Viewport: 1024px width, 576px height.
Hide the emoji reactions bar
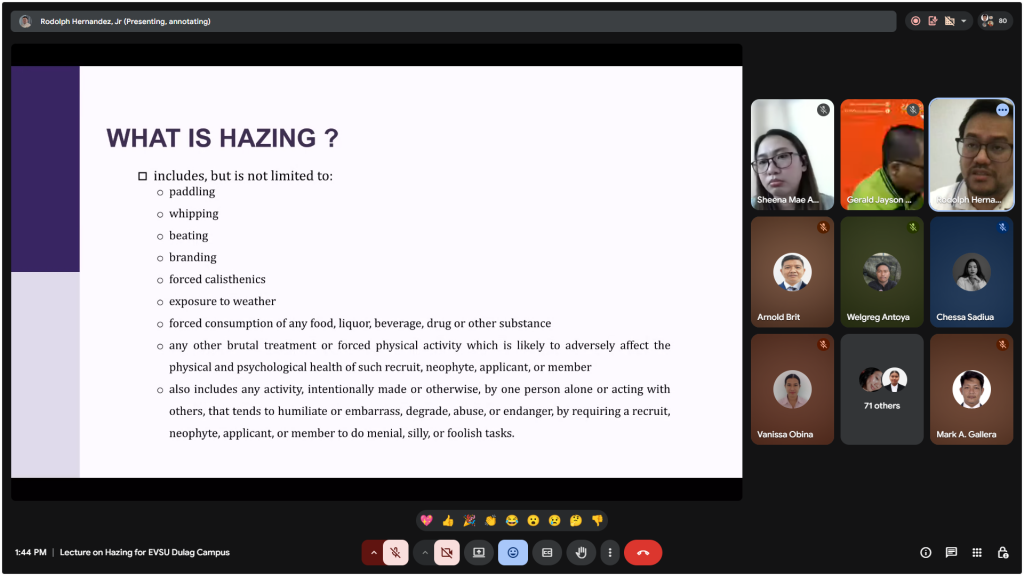point(513,552)
